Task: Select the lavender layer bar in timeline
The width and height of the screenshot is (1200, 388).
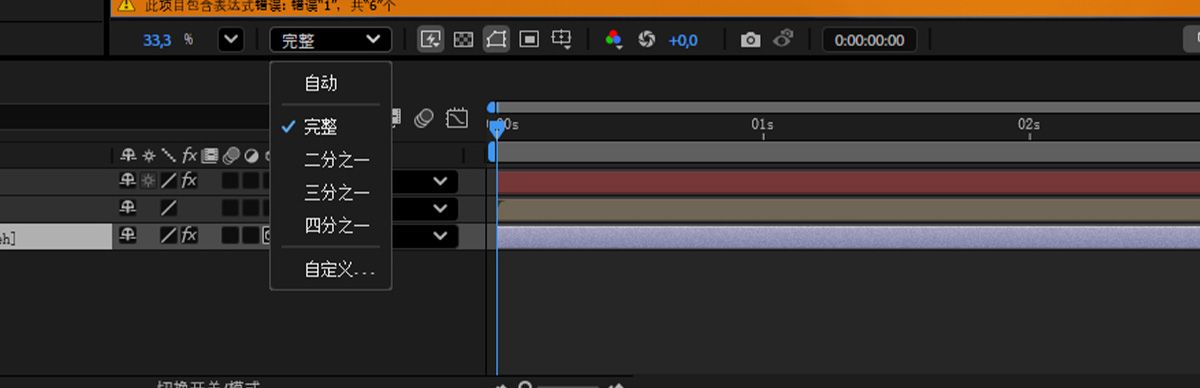Action: [848, 237]
